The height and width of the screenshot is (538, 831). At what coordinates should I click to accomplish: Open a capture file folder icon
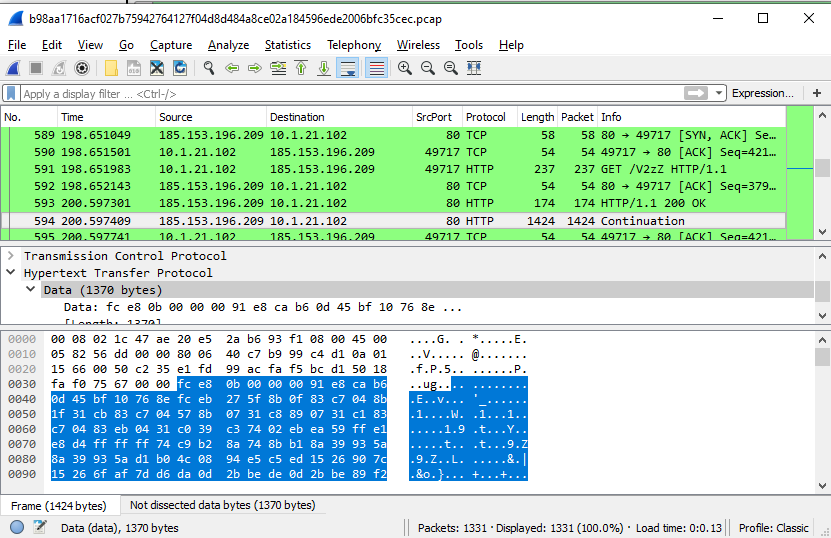pos(111,68)
